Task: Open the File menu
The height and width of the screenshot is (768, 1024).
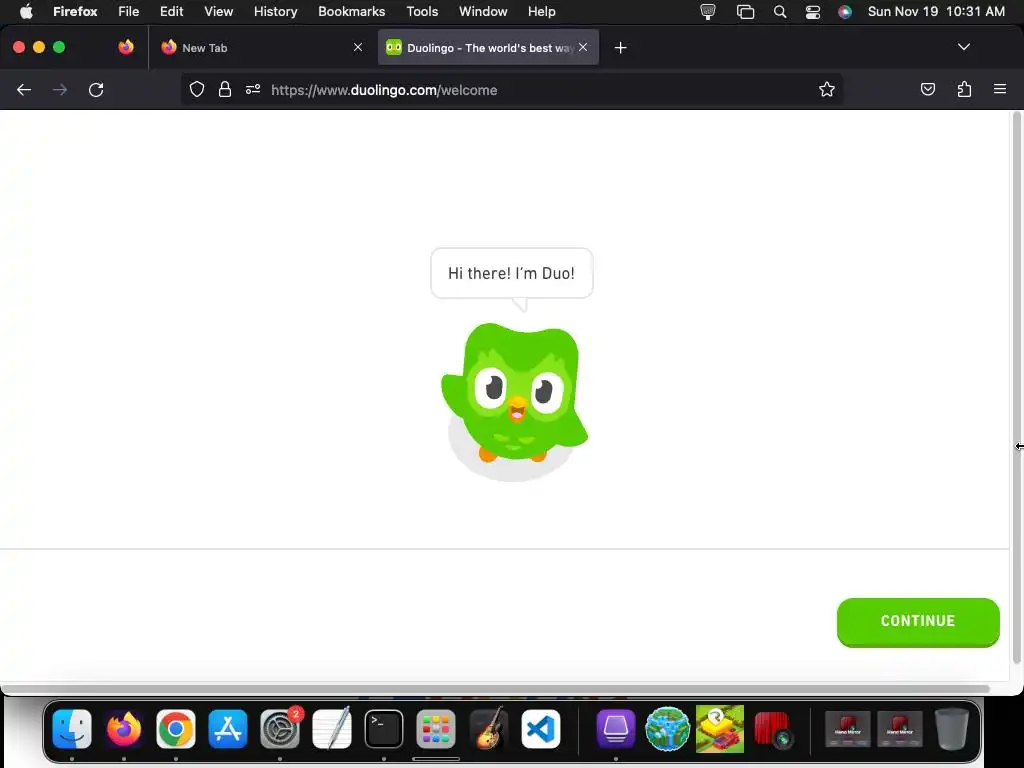Action: click(129, 12)
